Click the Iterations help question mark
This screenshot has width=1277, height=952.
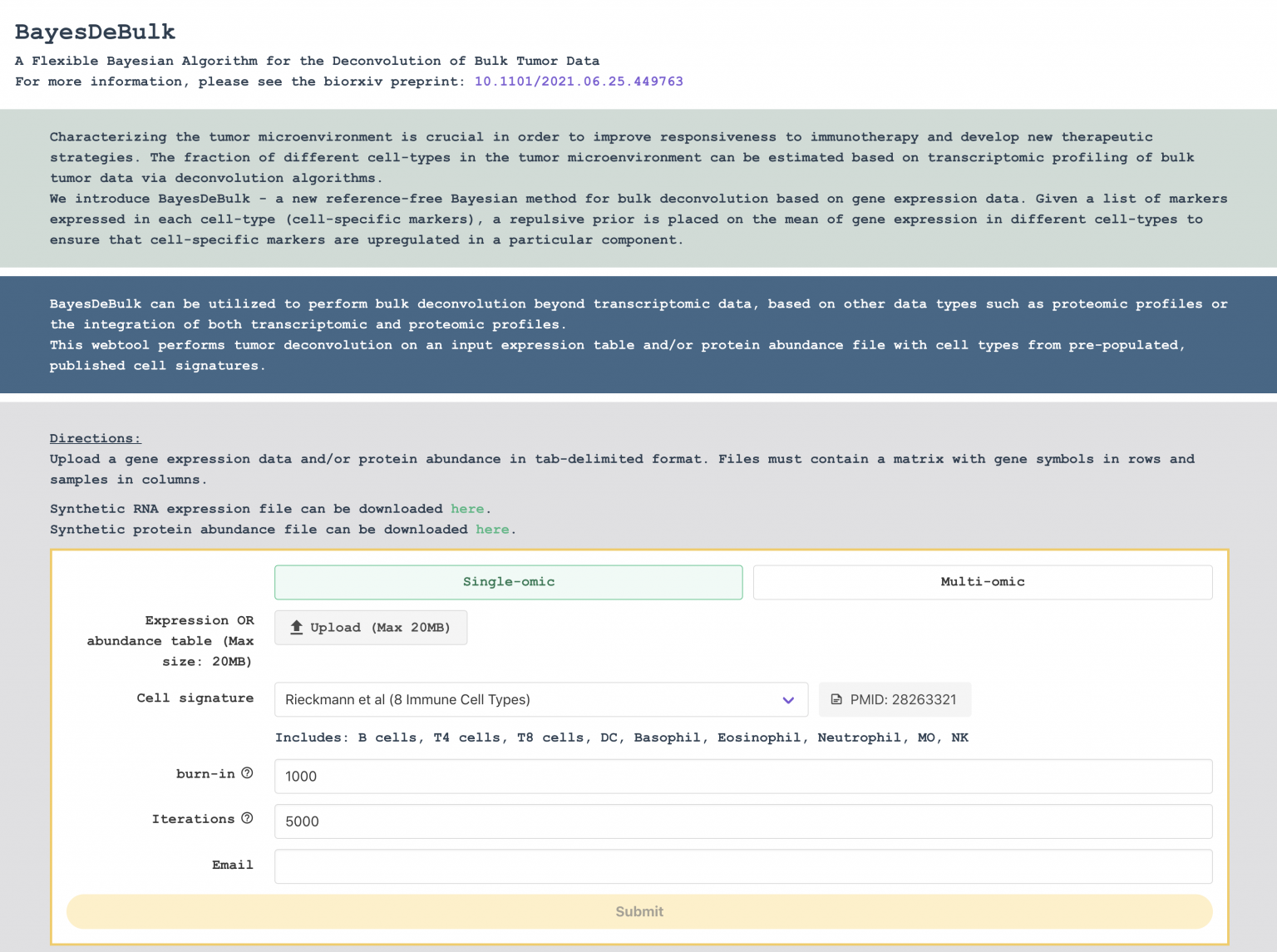pos(247,818)
